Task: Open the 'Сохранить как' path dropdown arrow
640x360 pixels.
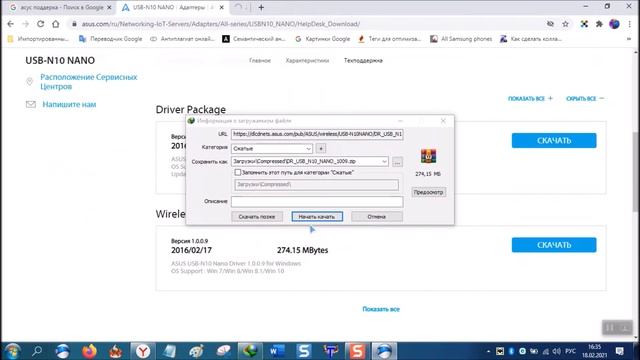Action: click(384, 162)
